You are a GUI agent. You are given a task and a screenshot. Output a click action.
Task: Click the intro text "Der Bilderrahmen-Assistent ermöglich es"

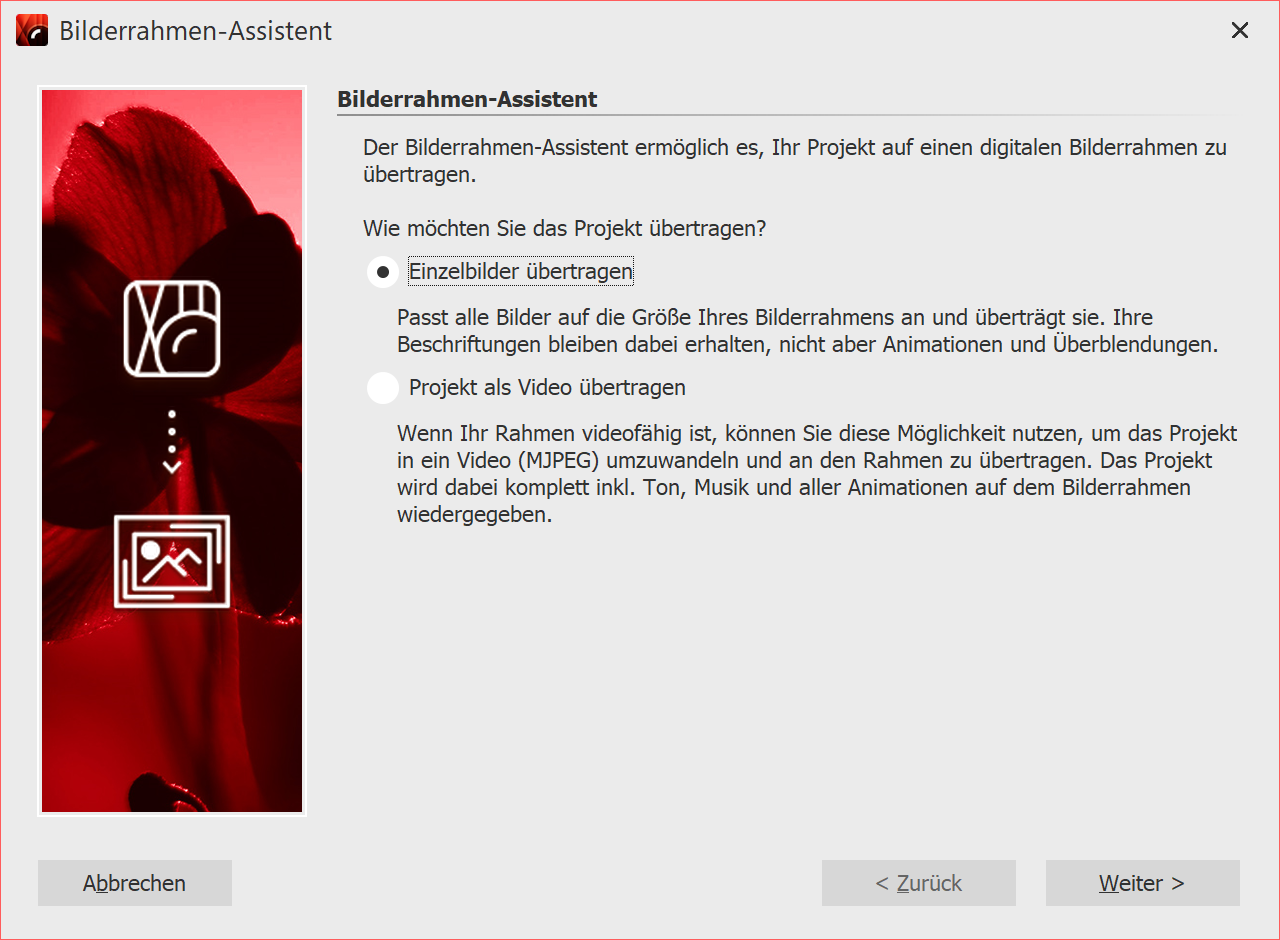pos(794,160)
